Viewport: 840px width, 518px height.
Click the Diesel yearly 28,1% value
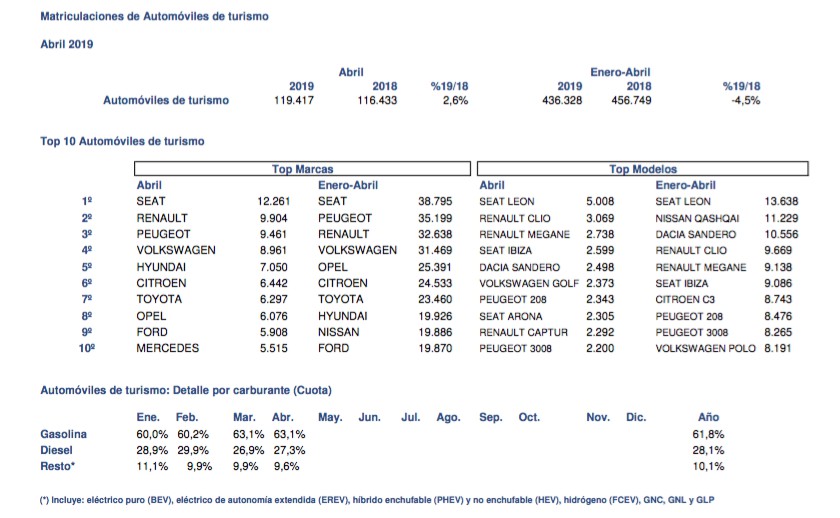[708, 451]
